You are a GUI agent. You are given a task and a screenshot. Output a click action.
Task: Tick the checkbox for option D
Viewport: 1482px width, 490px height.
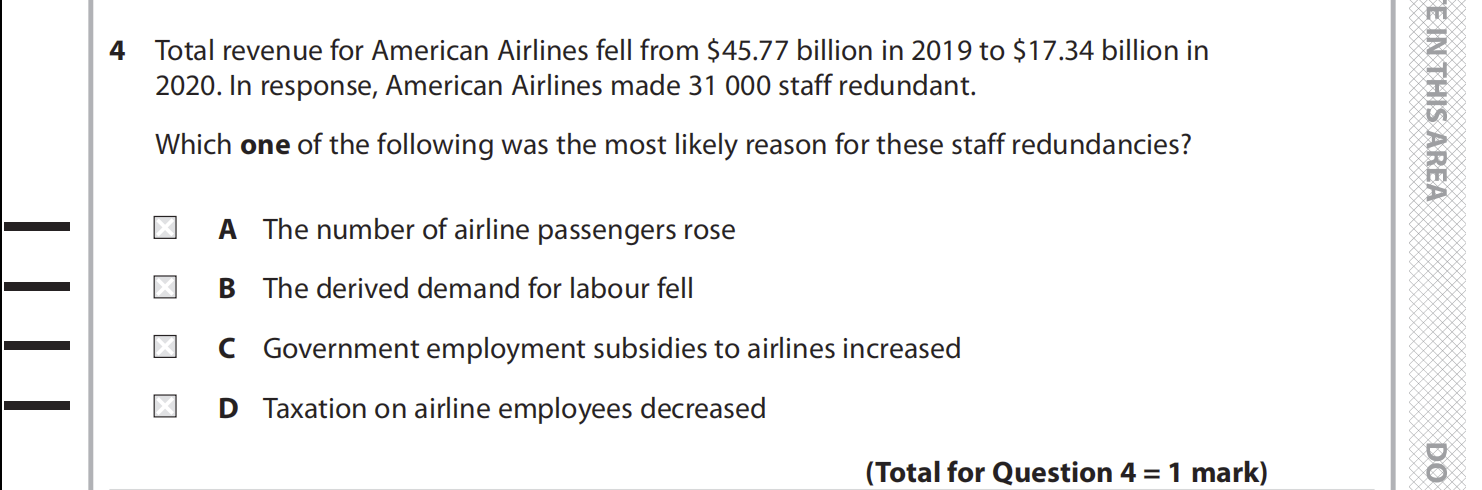(165, 407)
